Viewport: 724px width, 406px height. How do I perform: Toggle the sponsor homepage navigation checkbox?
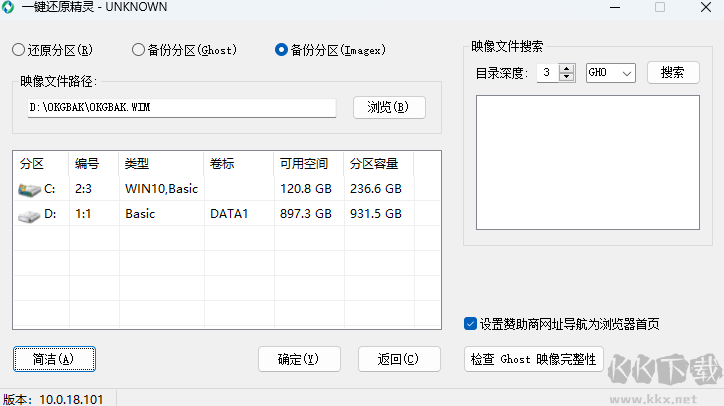pos(471,324)
